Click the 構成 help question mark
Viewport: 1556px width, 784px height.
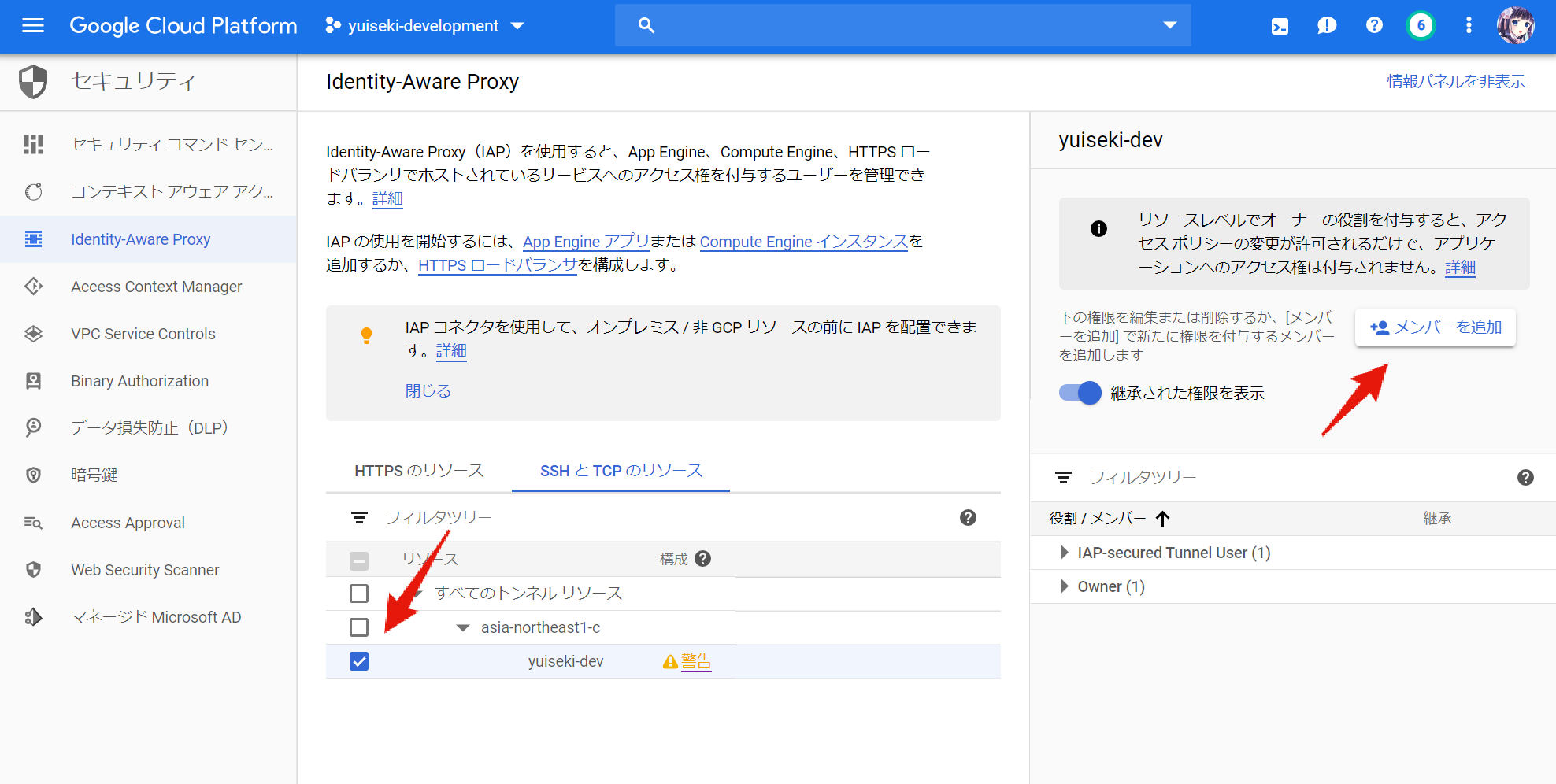click(703, 559)
